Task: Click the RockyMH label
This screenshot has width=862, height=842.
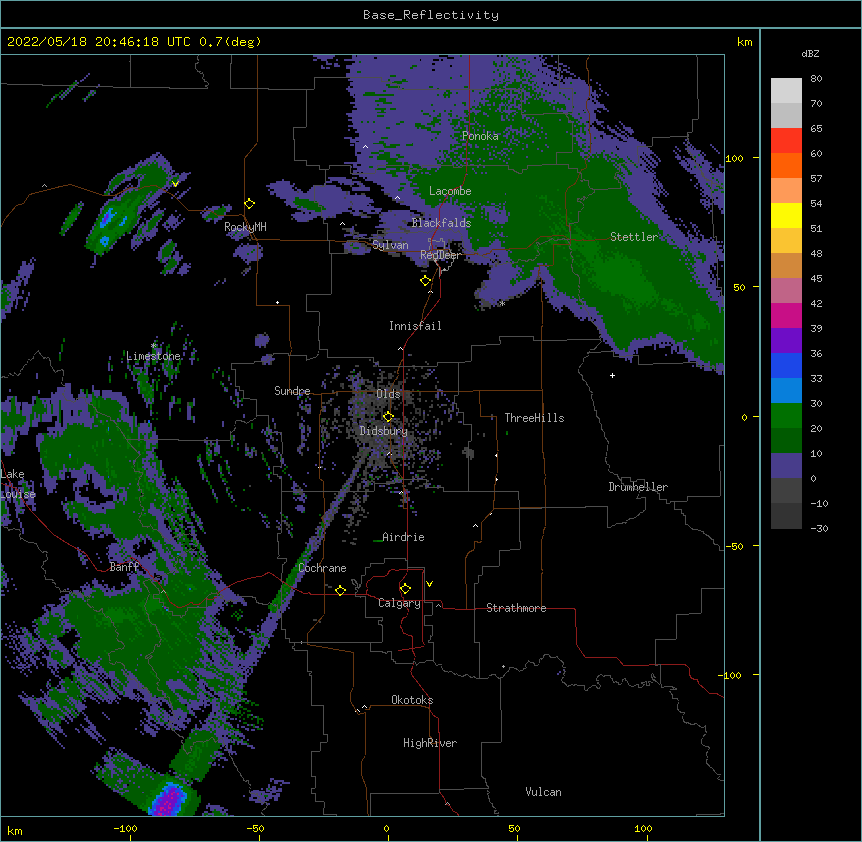Action: click(x=245, y=227)
